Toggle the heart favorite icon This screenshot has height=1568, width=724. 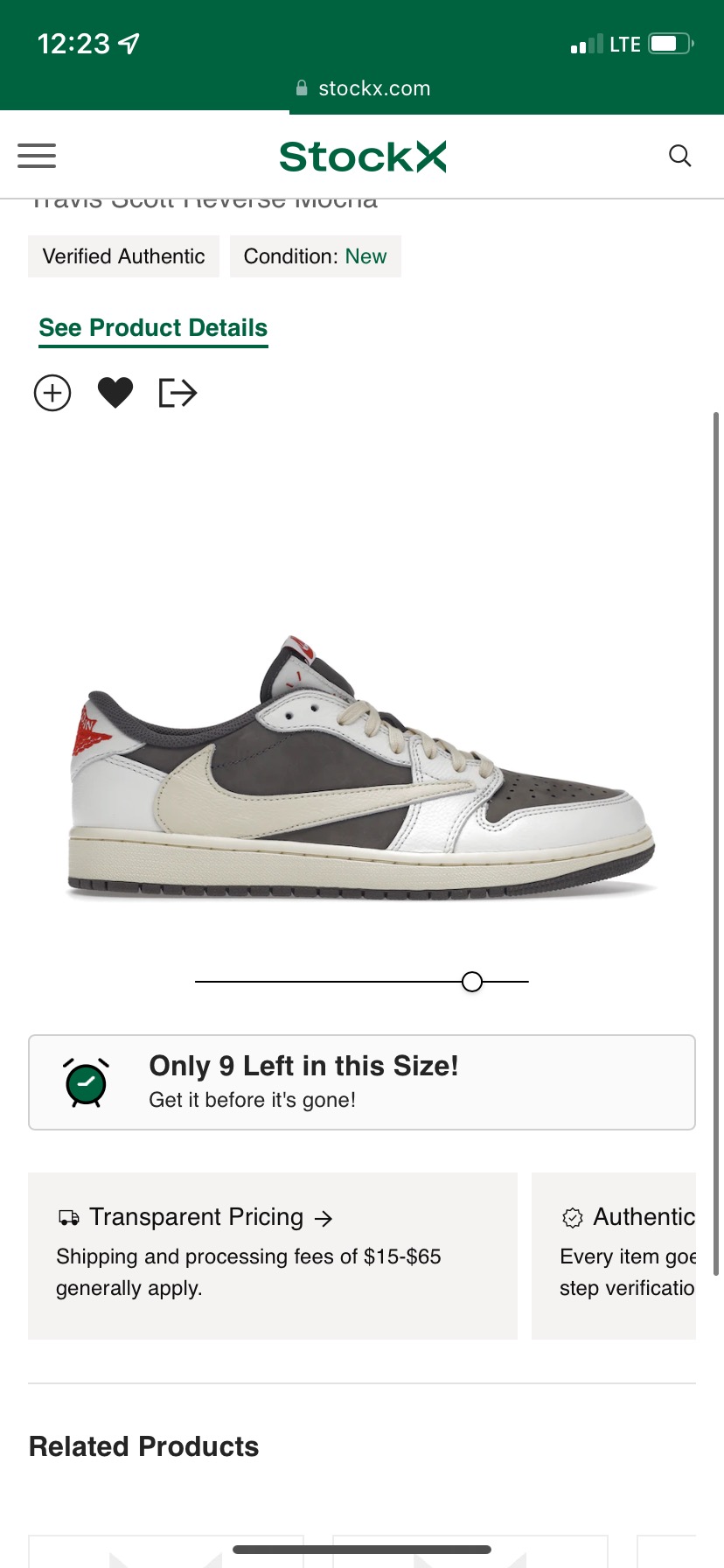pyautogui.click(x=115, y=393)
